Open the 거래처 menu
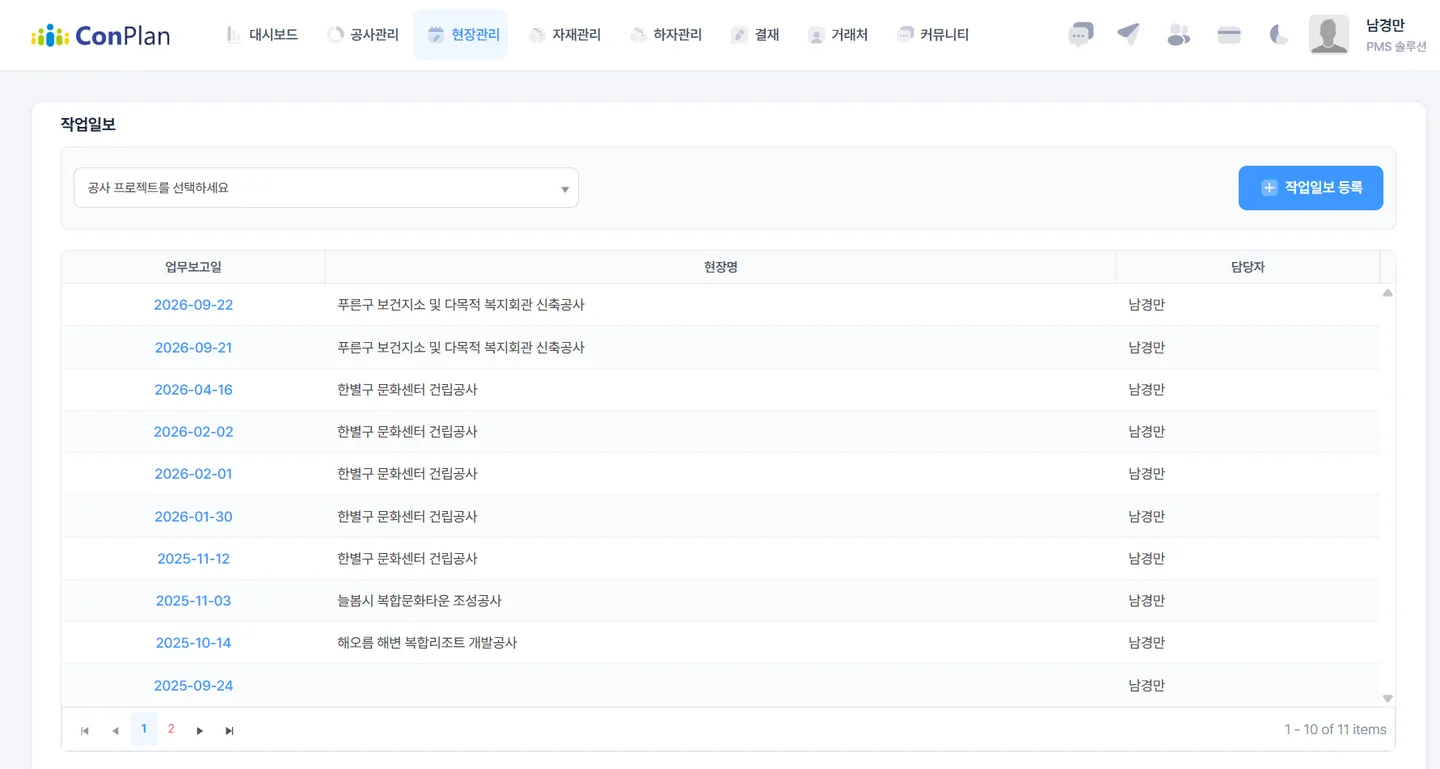 pos(838,35)
